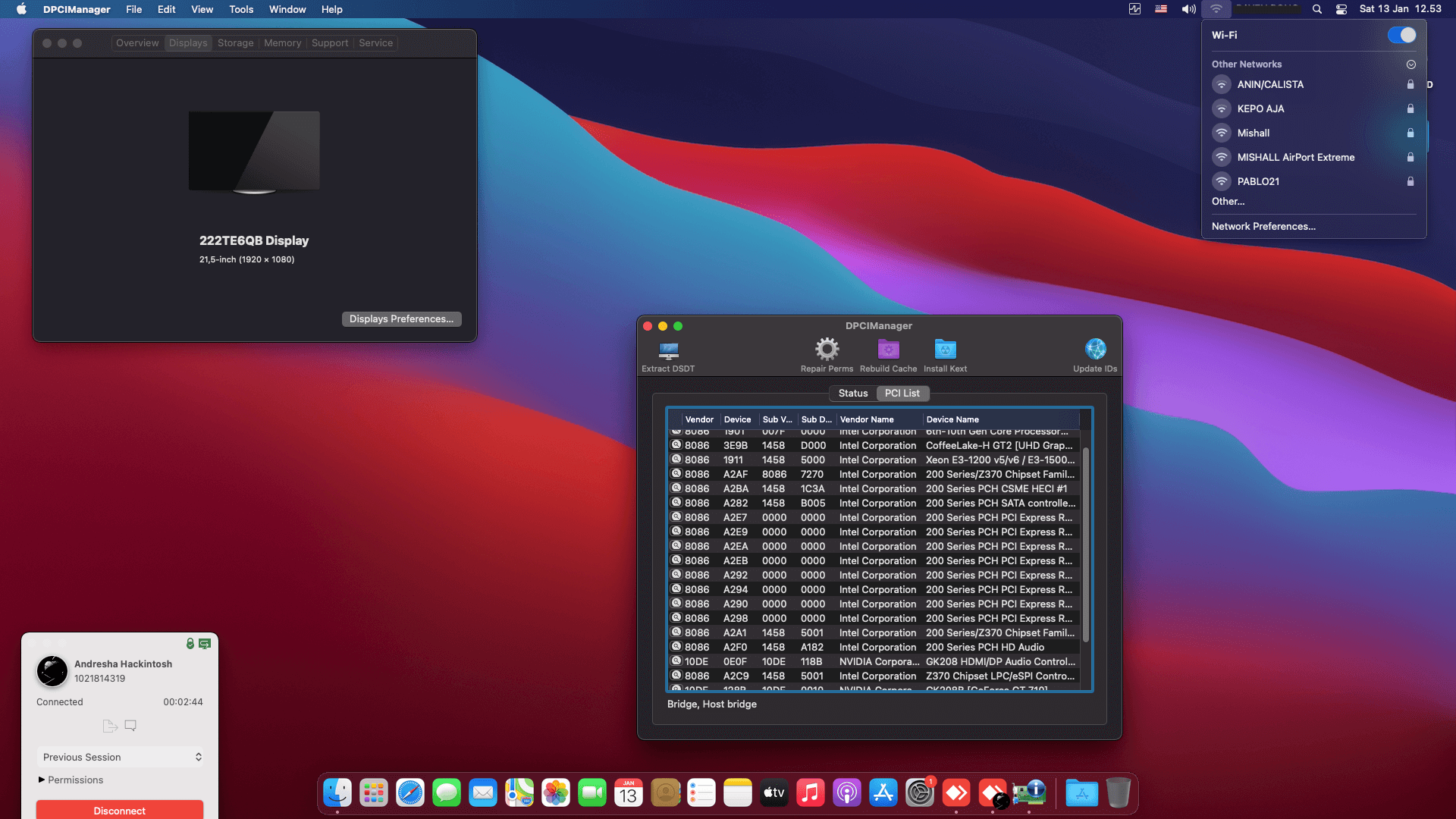Click the DPCIManager chip icon in dock
1456x819 pixels.
pos(1029,793)
